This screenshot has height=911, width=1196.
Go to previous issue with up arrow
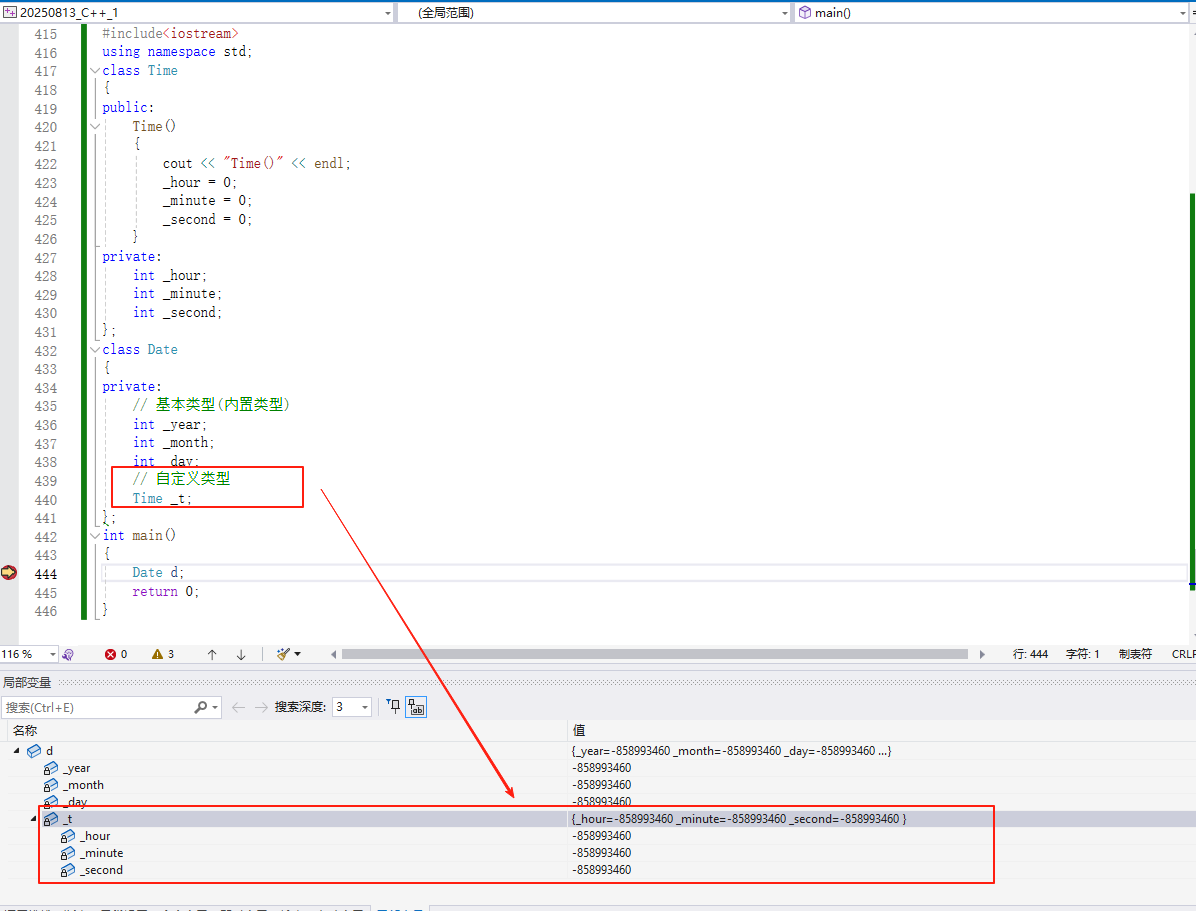pyautogui.click(x=212, y=655)
